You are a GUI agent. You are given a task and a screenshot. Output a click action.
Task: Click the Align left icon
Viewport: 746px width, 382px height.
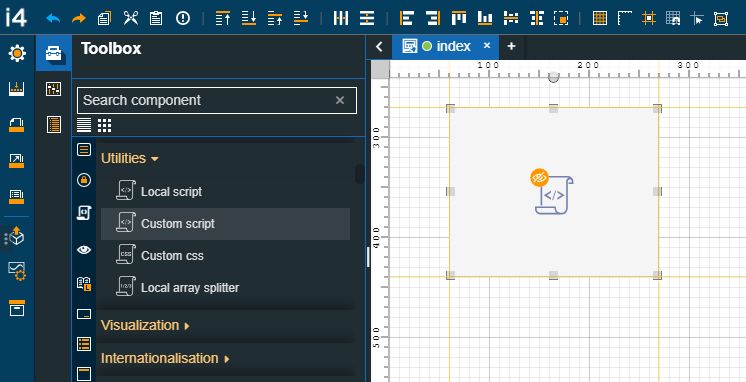[406, 18]
